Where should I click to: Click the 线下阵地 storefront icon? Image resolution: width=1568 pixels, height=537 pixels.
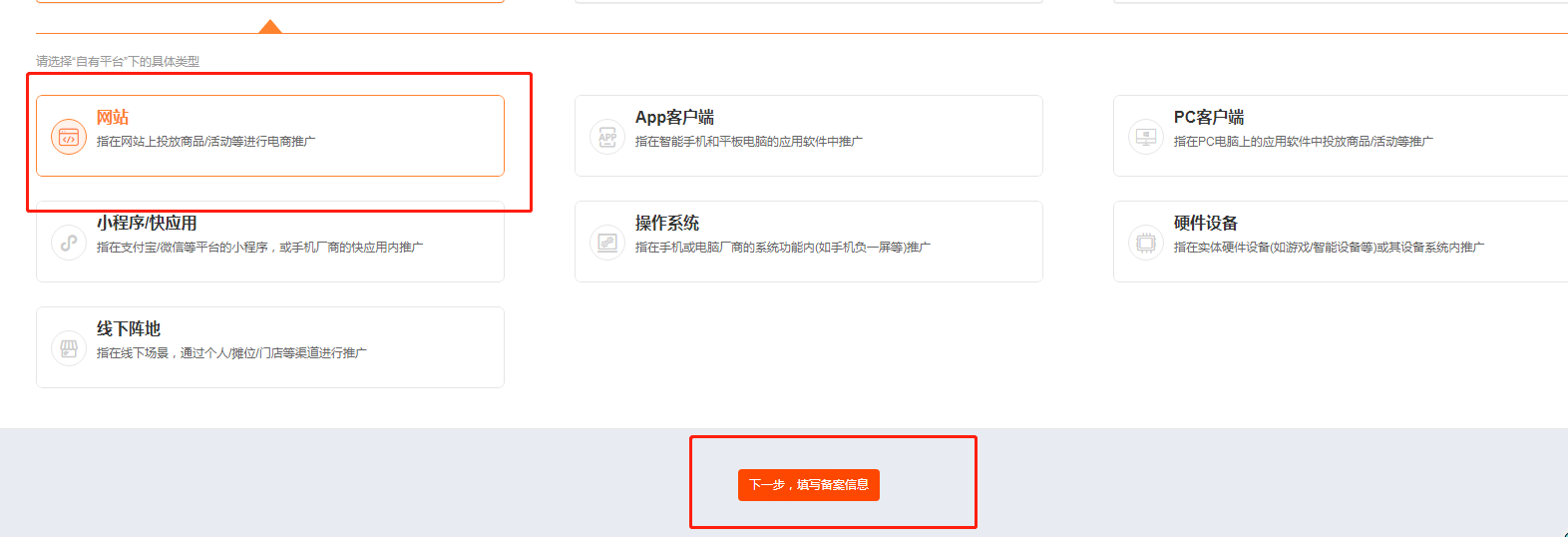[68, 348]
